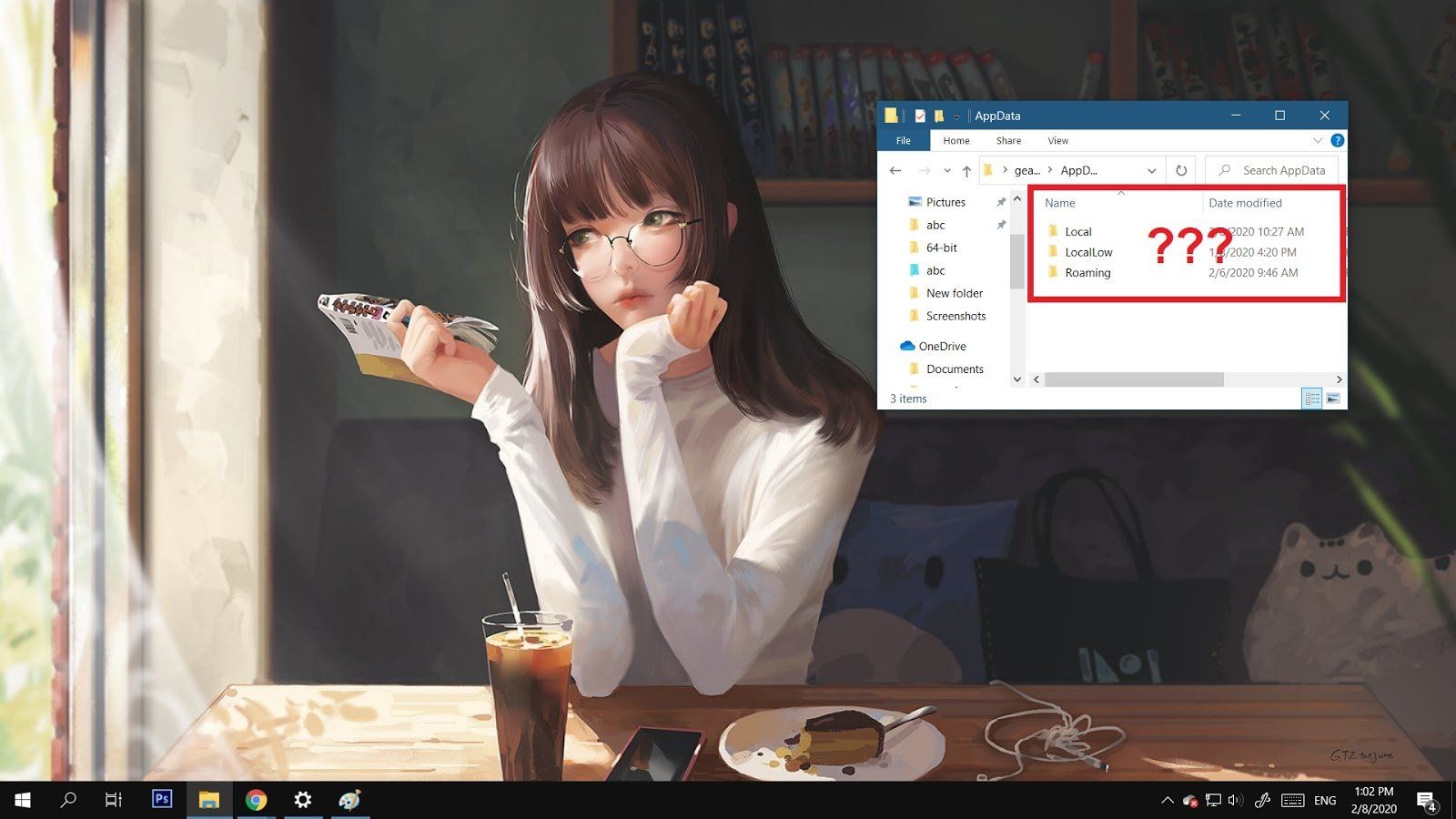Image resolution: width=1456 pixels, height=819 pixels.
Task: Expand the ribbon with chevron
Action: click(1317, 140)
